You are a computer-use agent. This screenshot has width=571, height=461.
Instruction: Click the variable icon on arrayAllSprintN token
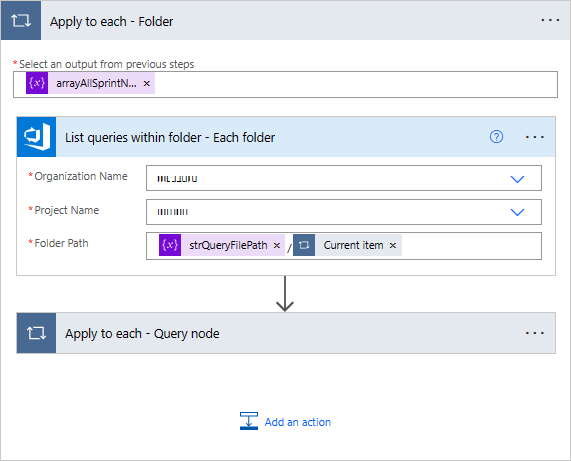(37, 83)
